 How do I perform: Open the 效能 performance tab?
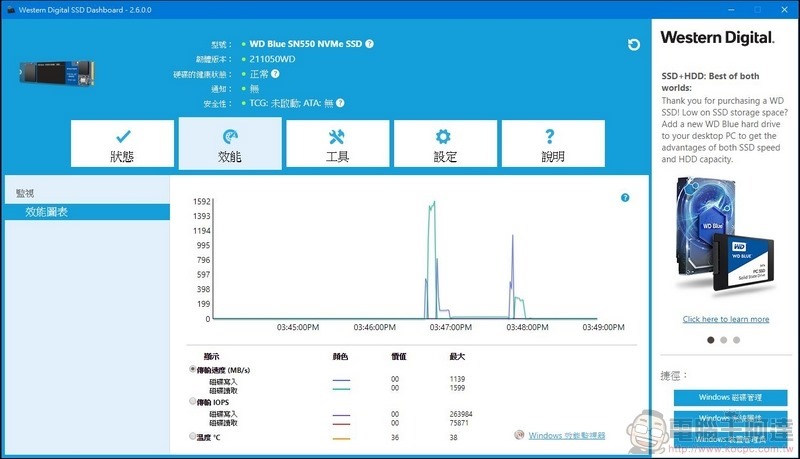230,143
